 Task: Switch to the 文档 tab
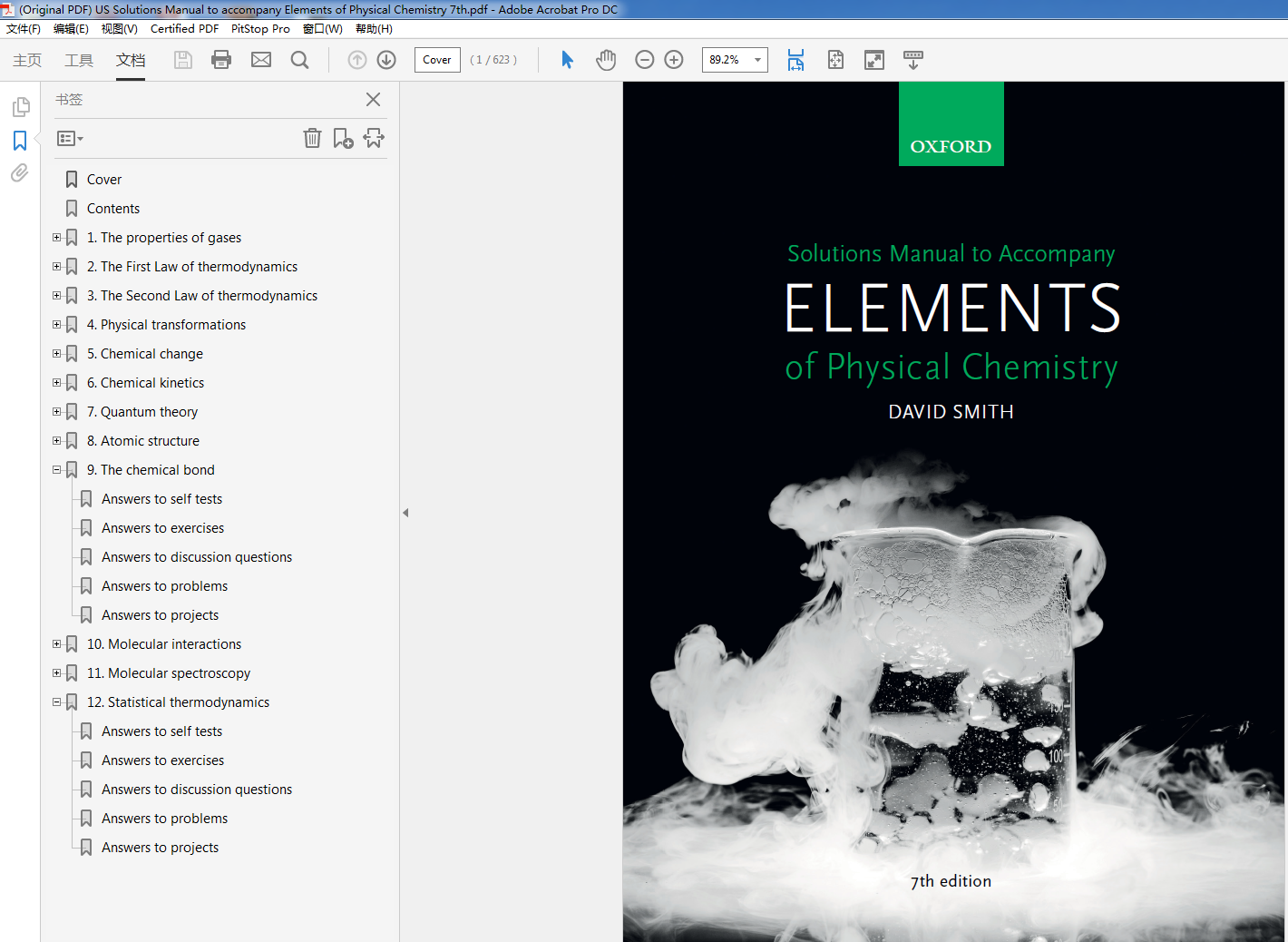coord(131,60)
